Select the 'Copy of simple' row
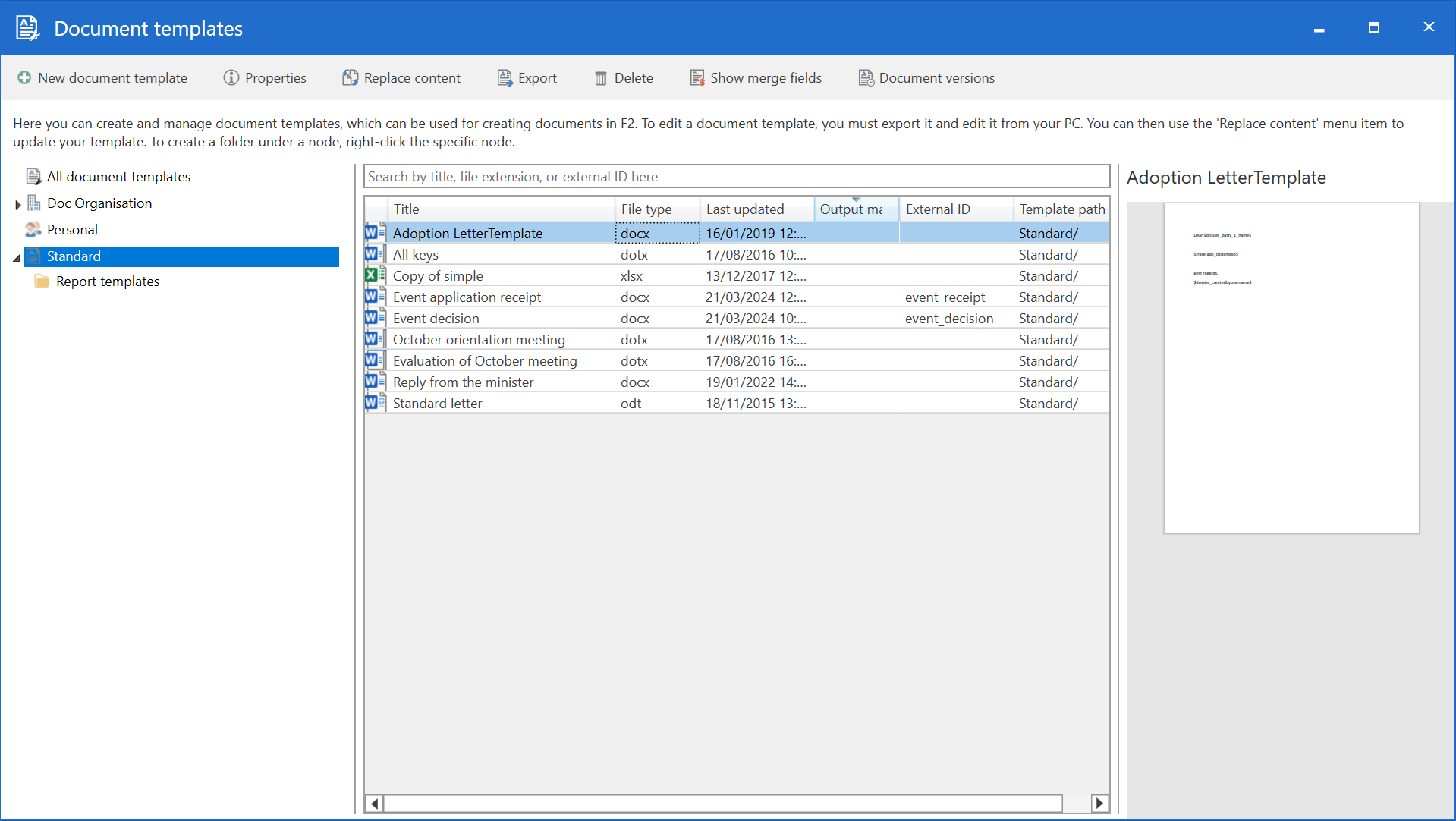This screenshot has width=1456, height=821. (x=737, y=275)
